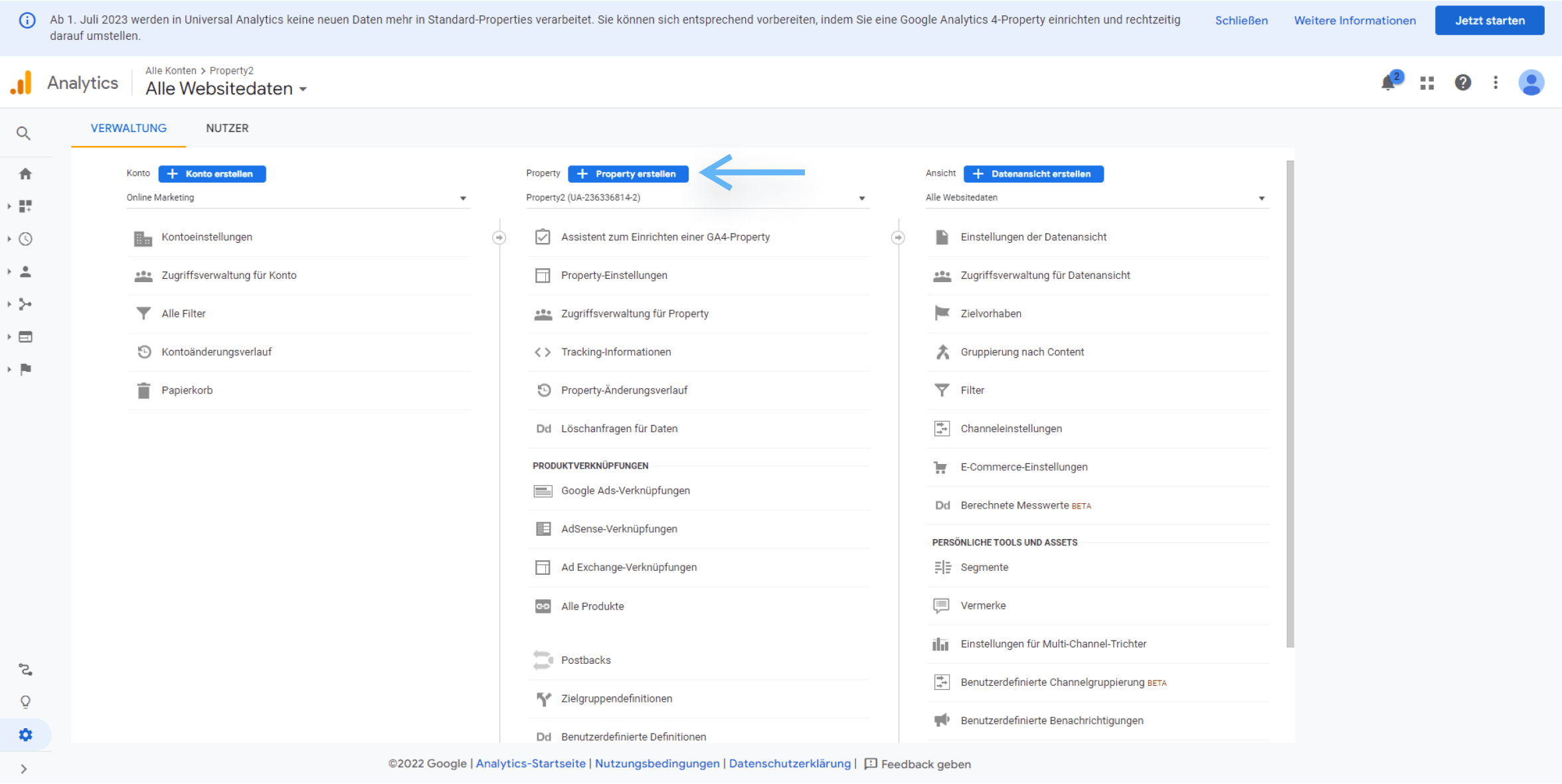
Task: Open the Home icon in sidebar
Action: tap(25, 174)
